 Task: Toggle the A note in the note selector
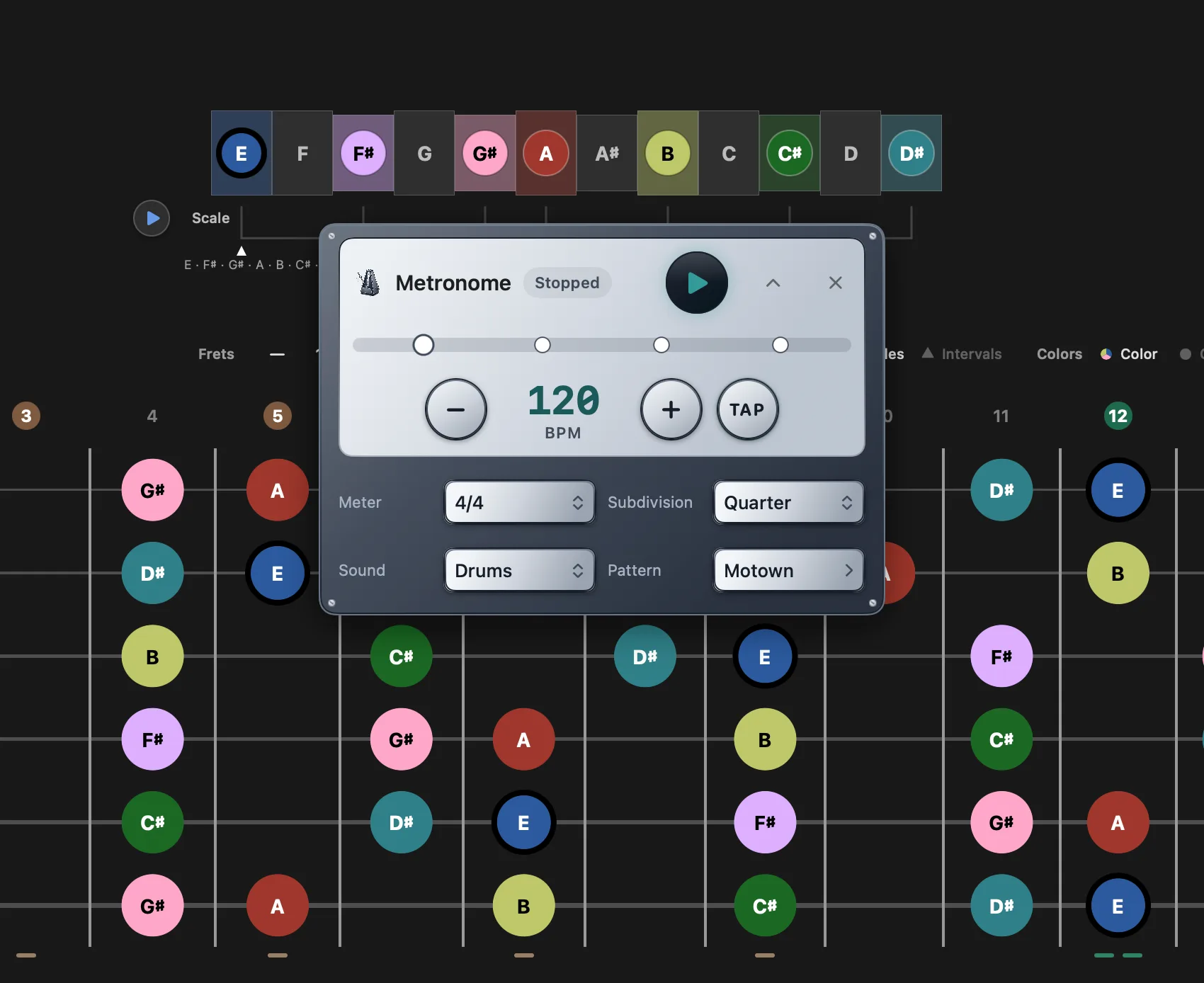point(546,153)
